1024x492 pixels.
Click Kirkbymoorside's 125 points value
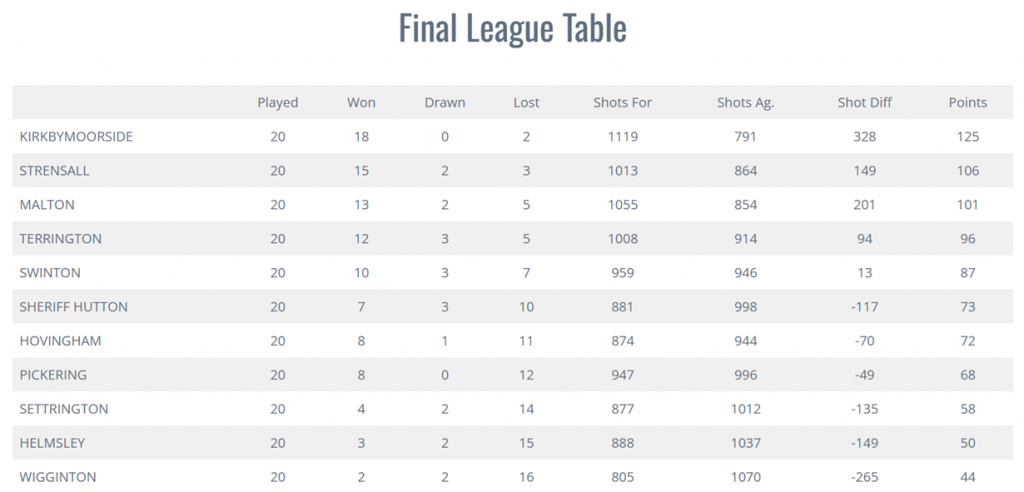tap(968, 137)
